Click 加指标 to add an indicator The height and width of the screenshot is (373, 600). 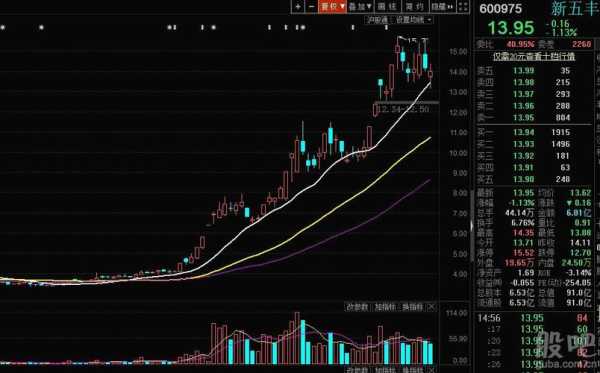tap(384, 307)
